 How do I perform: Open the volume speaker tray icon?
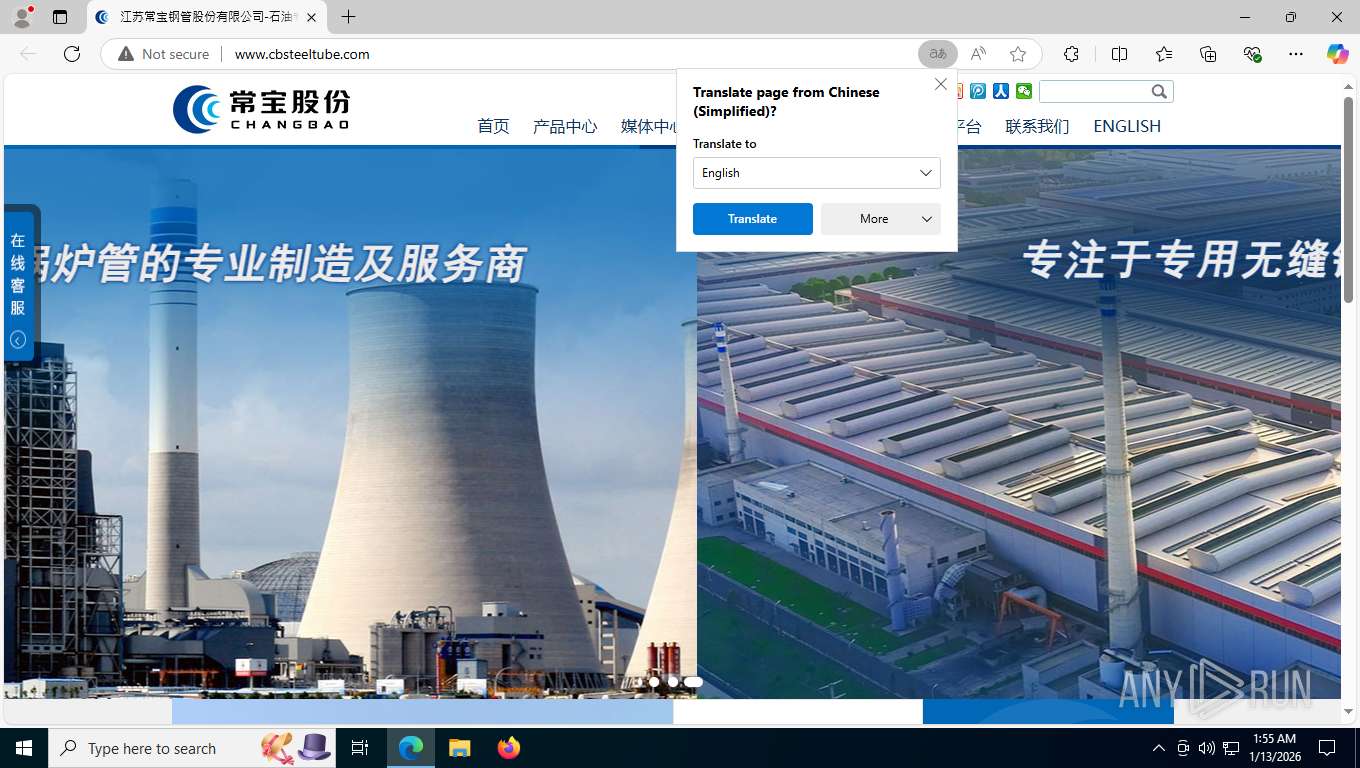pos(1207,748)
